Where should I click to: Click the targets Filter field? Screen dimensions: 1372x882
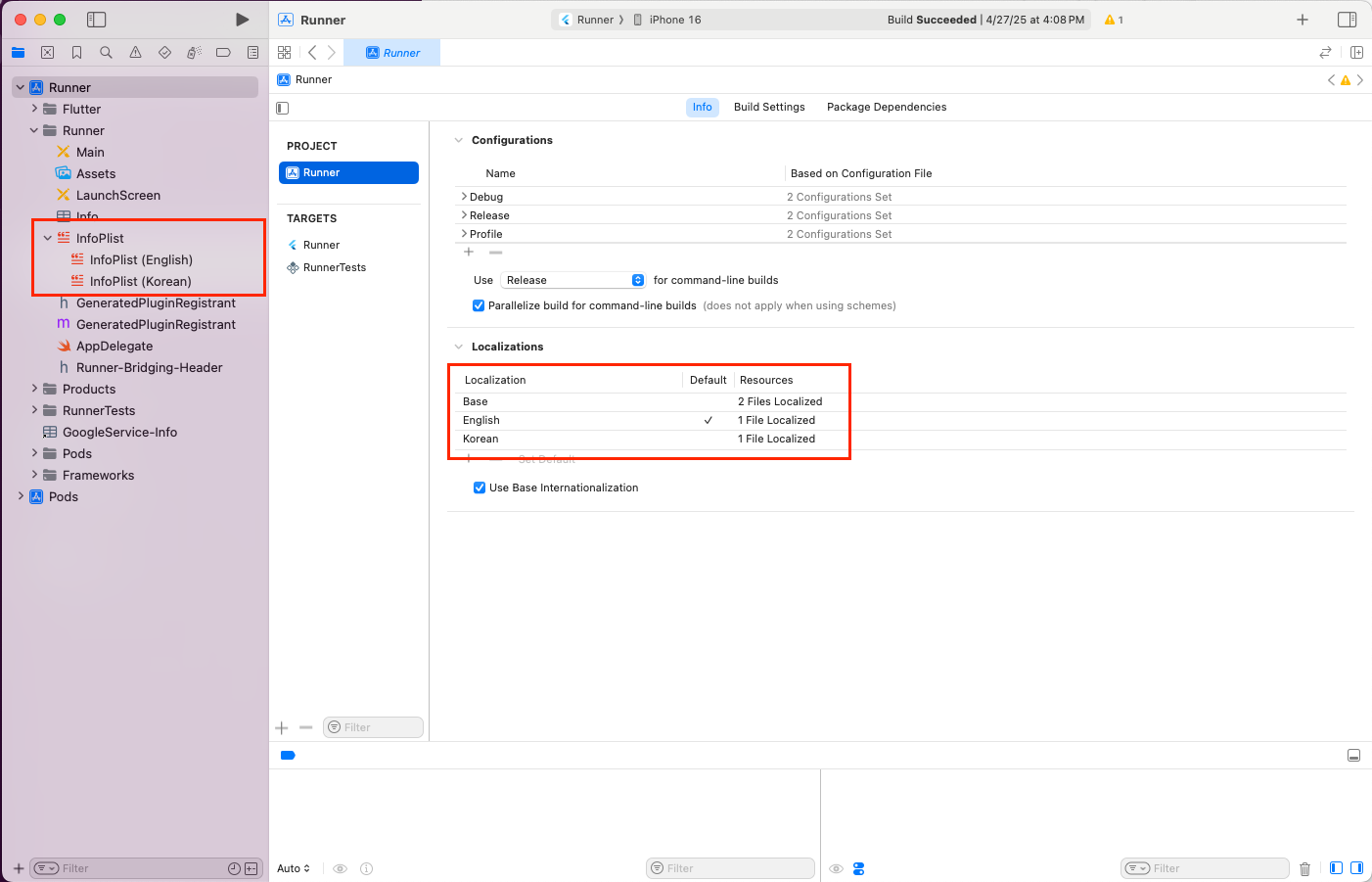pos(373,727)
